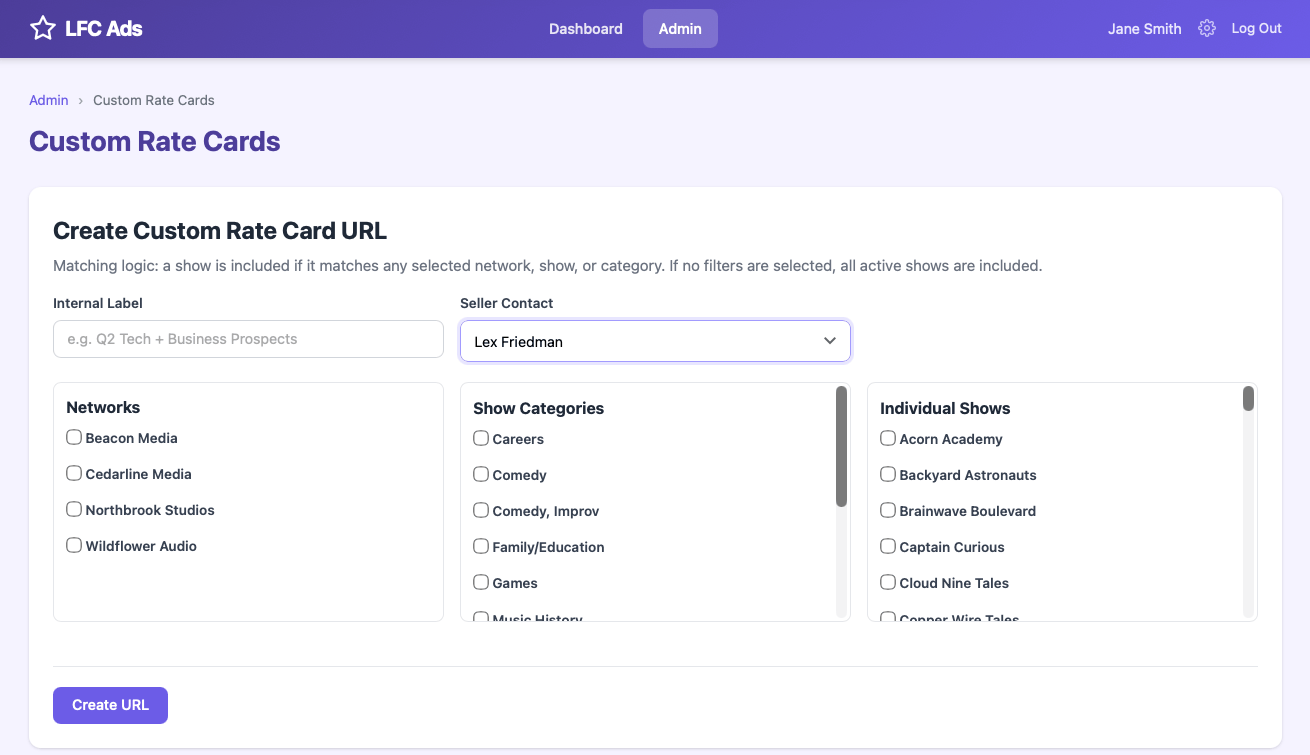Image resolution: width=1310 pixels, height=755 pixels.
Task: Log out using the Log Out link
Action: 1255,28
